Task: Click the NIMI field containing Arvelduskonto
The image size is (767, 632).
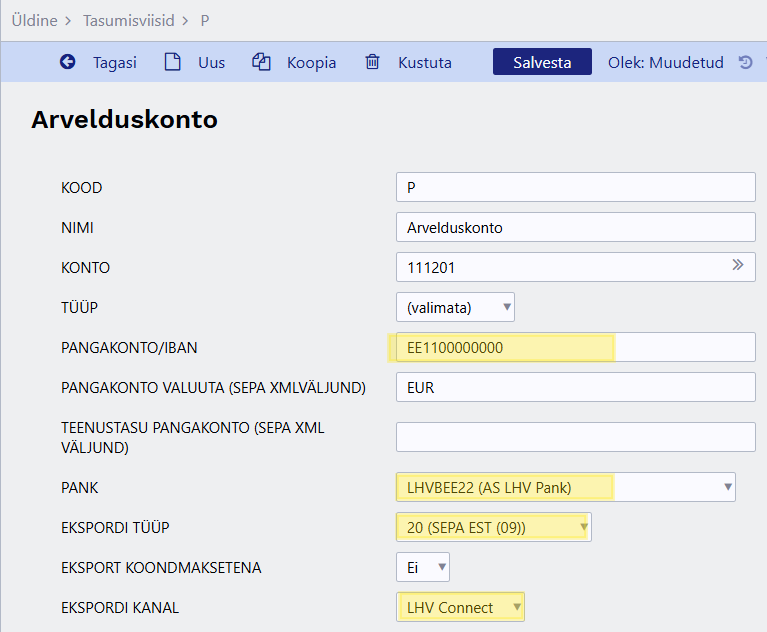Action: (x=575, y=227)
